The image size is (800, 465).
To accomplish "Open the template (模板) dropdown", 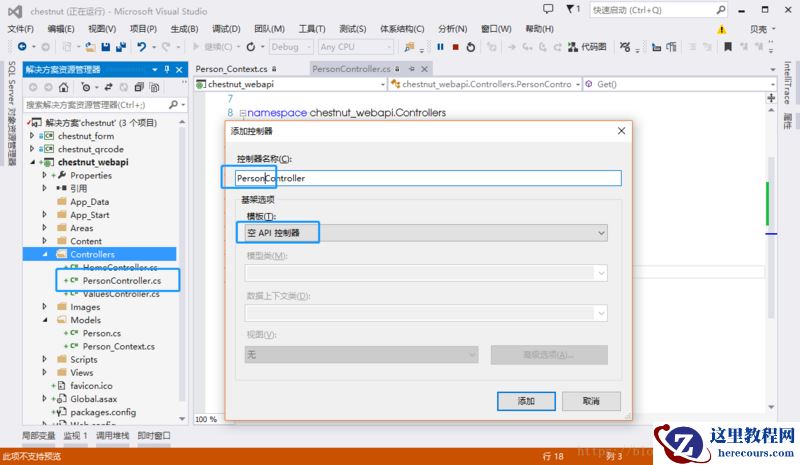I will click(426, 233).
